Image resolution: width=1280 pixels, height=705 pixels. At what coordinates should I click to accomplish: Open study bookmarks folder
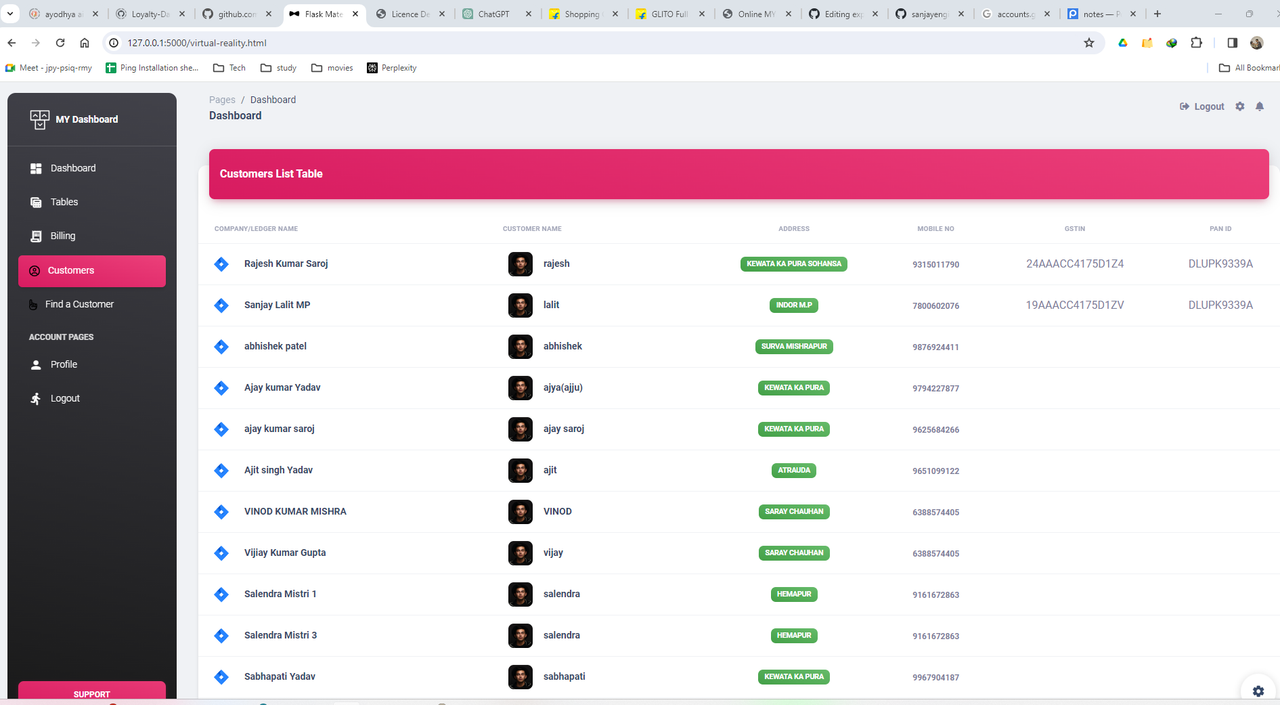278,68
